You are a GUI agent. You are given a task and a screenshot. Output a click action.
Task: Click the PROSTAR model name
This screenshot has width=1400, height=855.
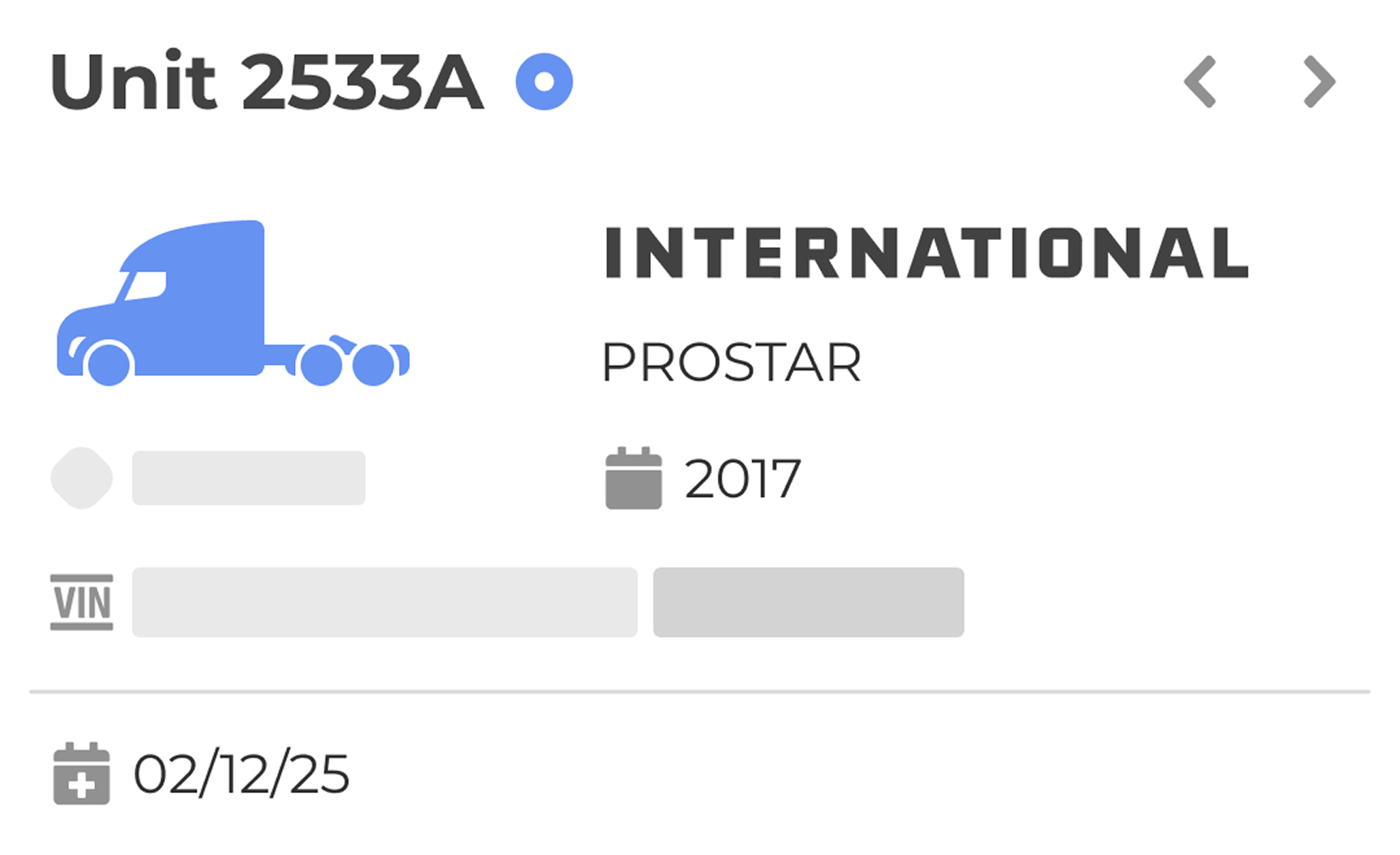pyautogui.click(x=731, y=362)
